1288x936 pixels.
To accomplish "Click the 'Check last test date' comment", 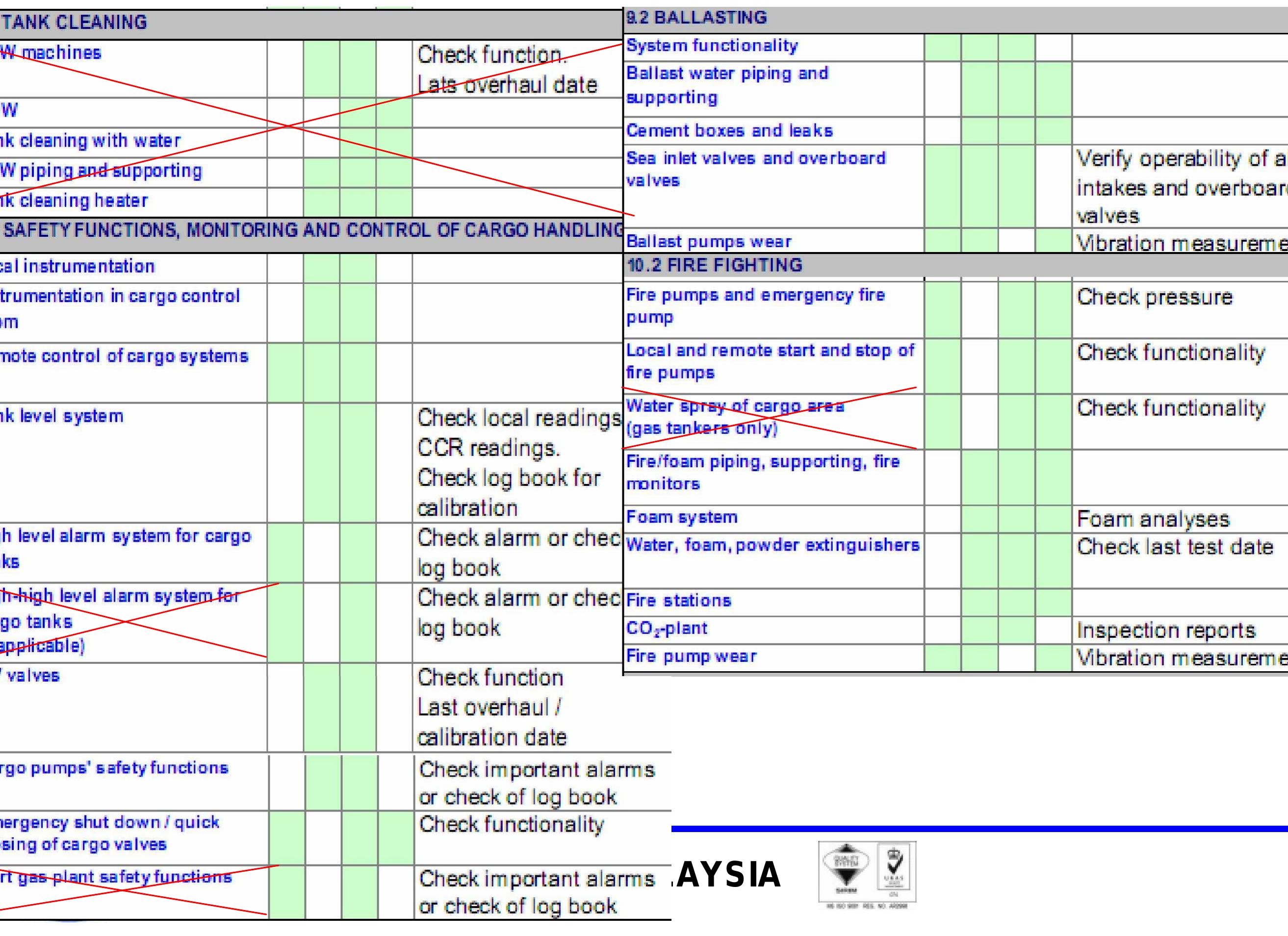I will 1174,547.
